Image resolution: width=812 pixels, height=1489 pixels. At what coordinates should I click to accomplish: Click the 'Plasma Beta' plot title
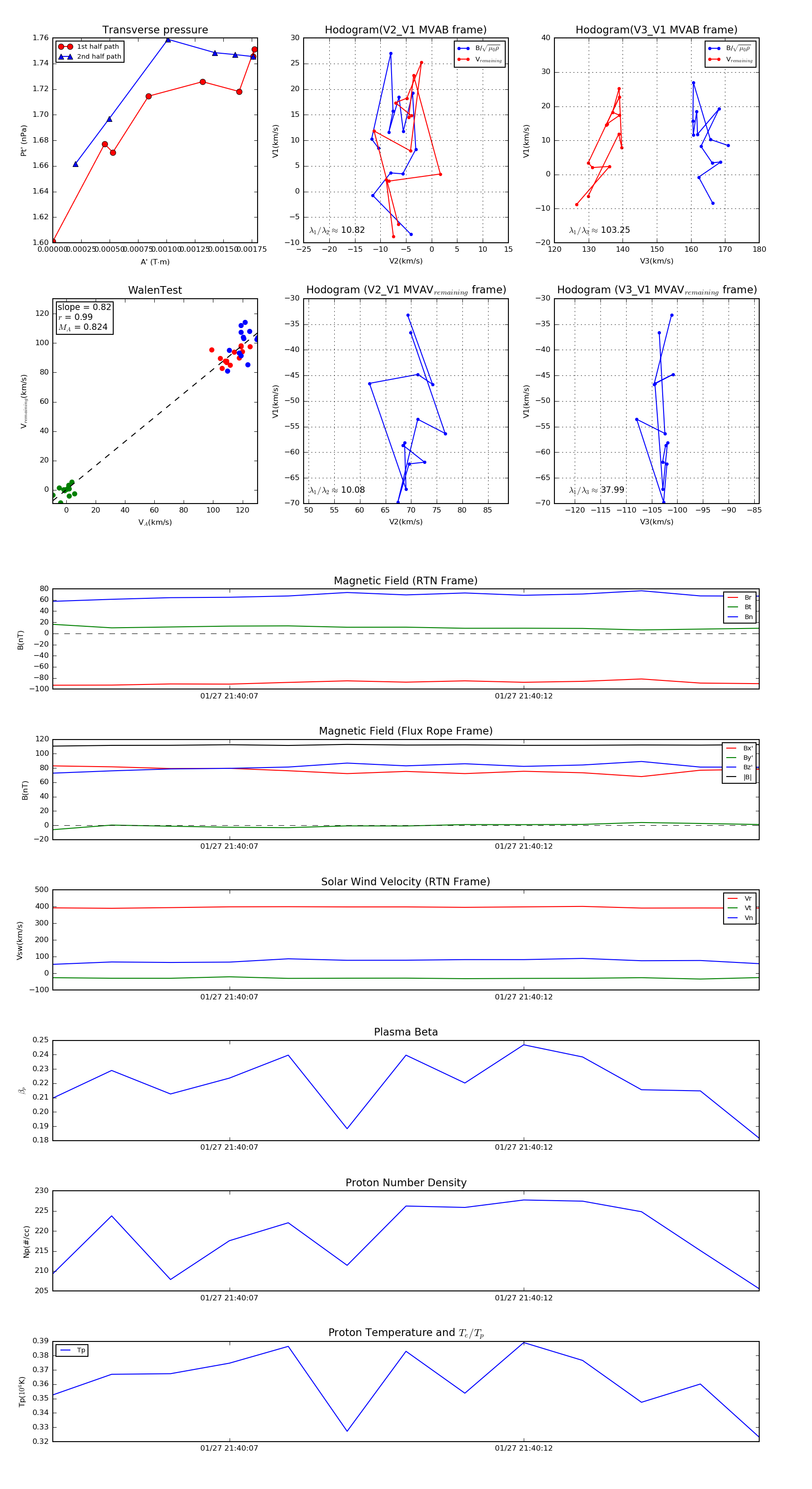(x=406, y=1032)
